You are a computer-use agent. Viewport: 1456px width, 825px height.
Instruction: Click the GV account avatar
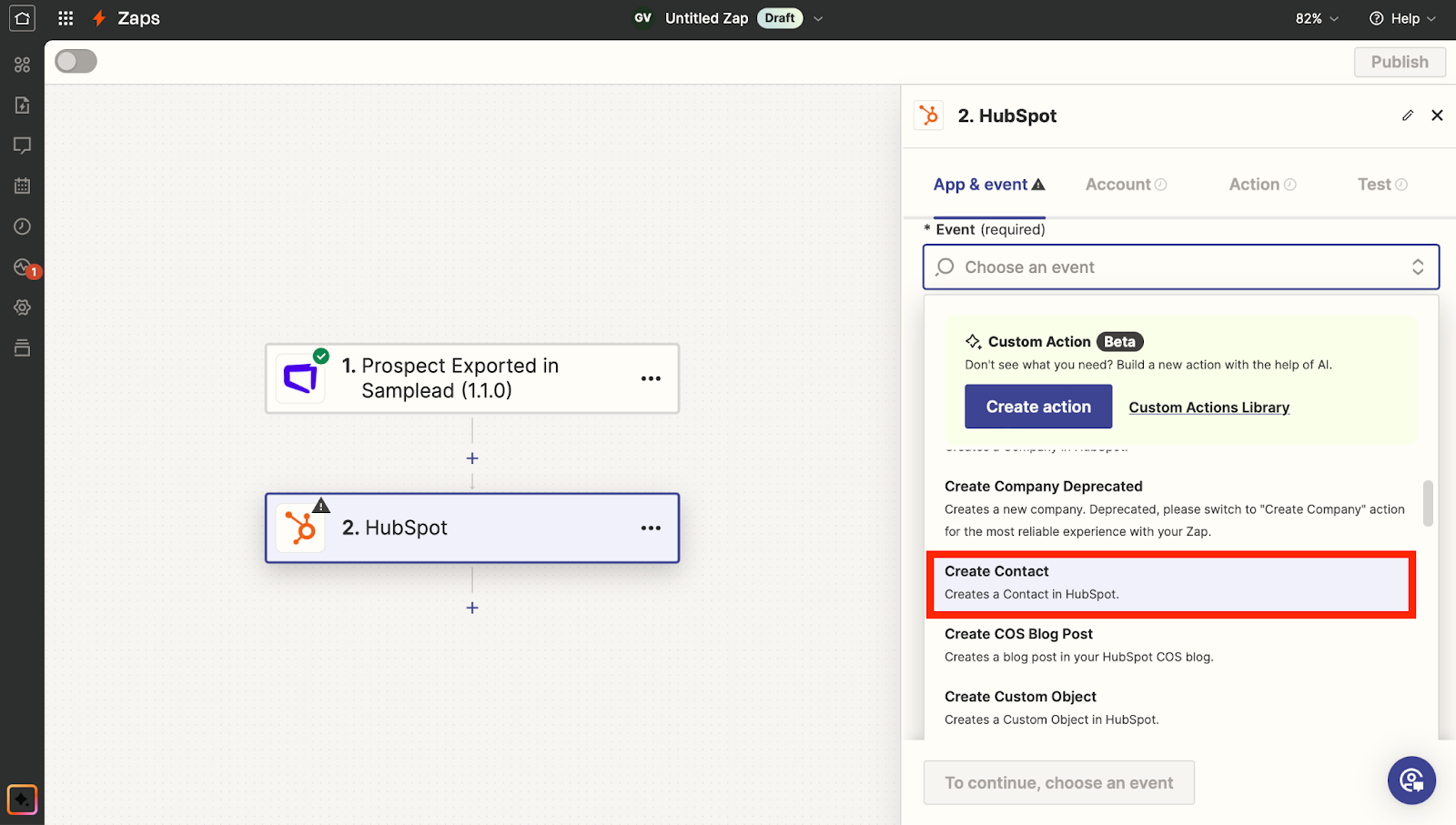coord(643,18)
